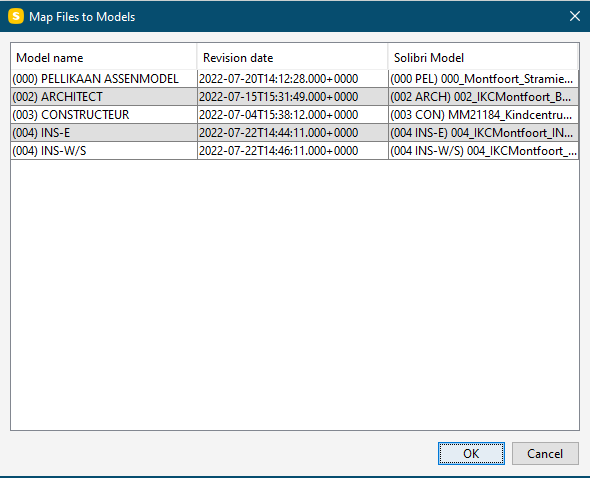Confirm mapping with the OK button
590x478 pixels.
point(471,454)
